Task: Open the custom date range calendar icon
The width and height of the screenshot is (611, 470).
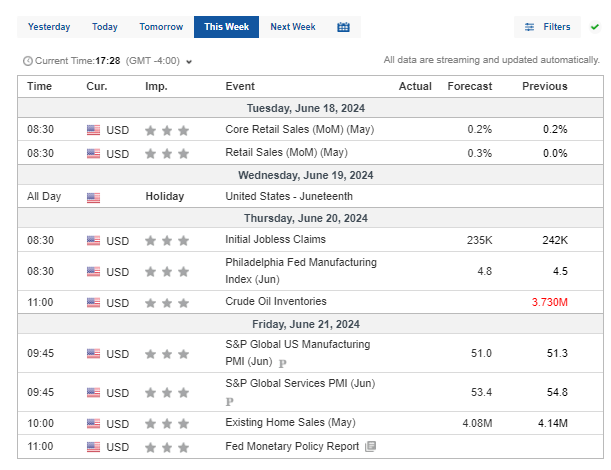Action: coord(344,27)
